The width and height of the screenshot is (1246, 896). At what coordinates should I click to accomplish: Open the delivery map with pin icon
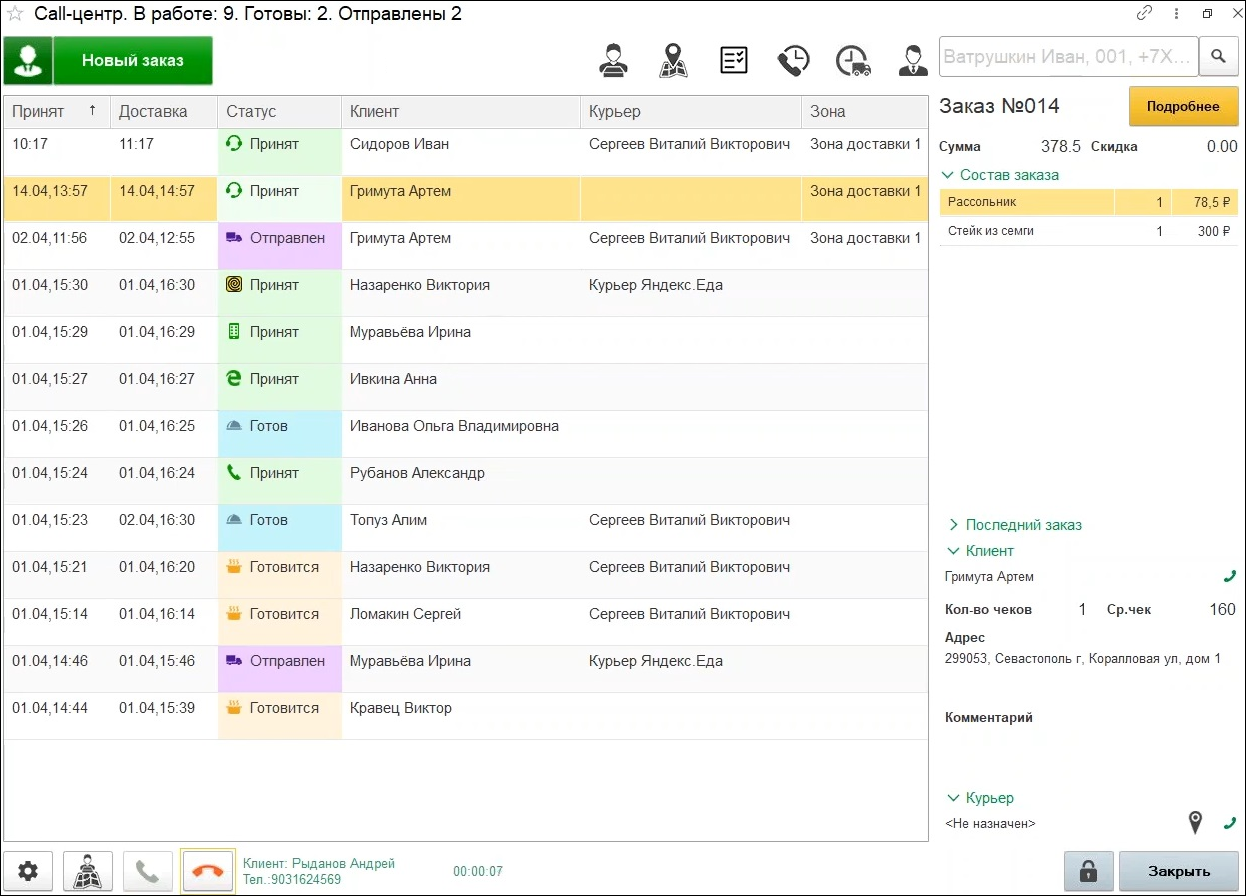(673, 60)
